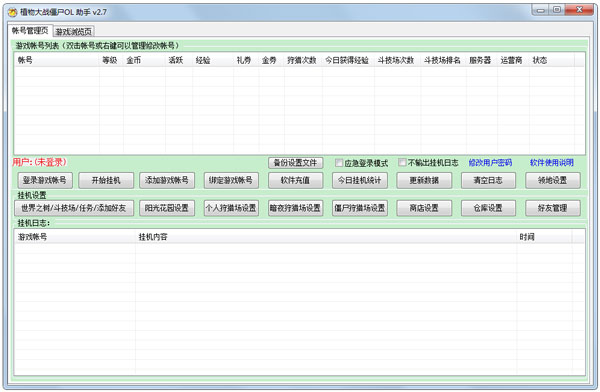This screenshot has width=600, height=392.
Task: Click the 活跃 column header
Action: click(179, 60)
